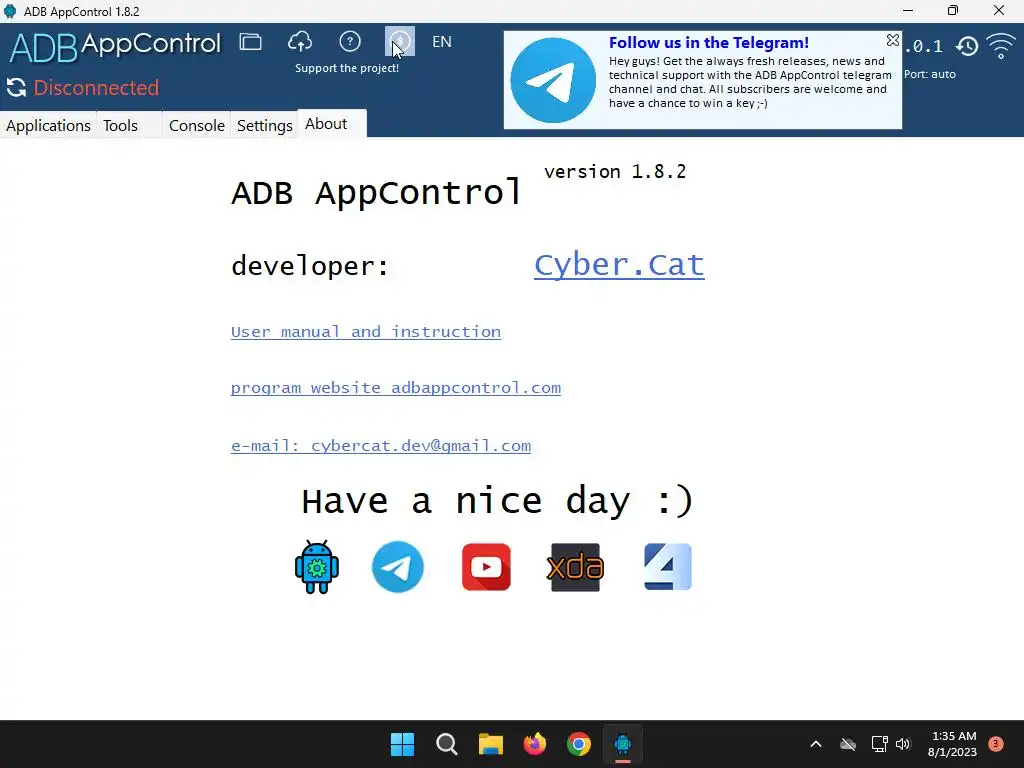Image resolution: width=1024 pixels, height=768 pixels.
Task: Open the Console tab
Action: [x=197, y=125]
